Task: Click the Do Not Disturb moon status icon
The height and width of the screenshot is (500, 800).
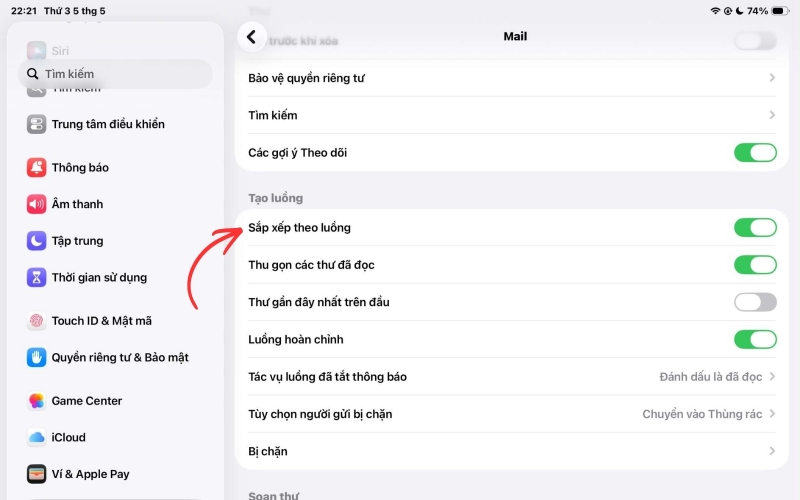Action: coord(739,11)
